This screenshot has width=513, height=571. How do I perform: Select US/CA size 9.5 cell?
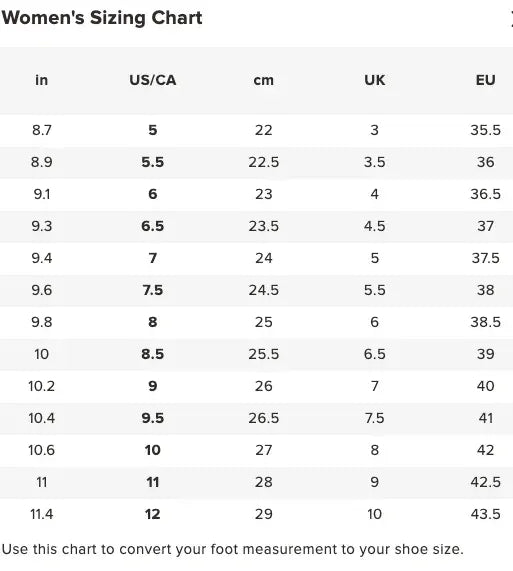pos(153,418)
